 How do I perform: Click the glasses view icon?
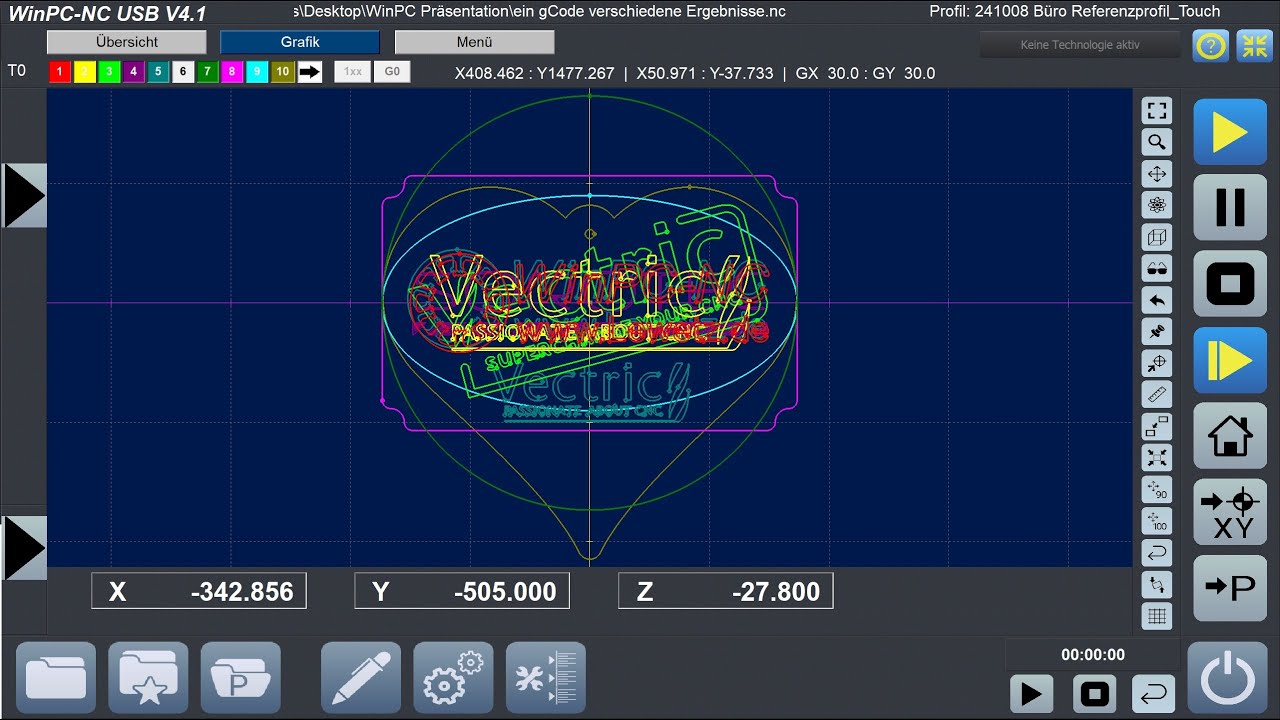tap(1157, 269)
